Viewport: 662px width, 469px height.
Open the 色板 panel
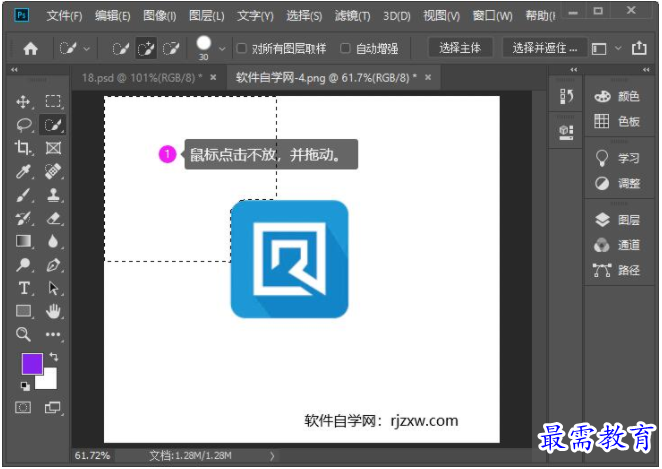pyautogui.click(x=617, y=122)
